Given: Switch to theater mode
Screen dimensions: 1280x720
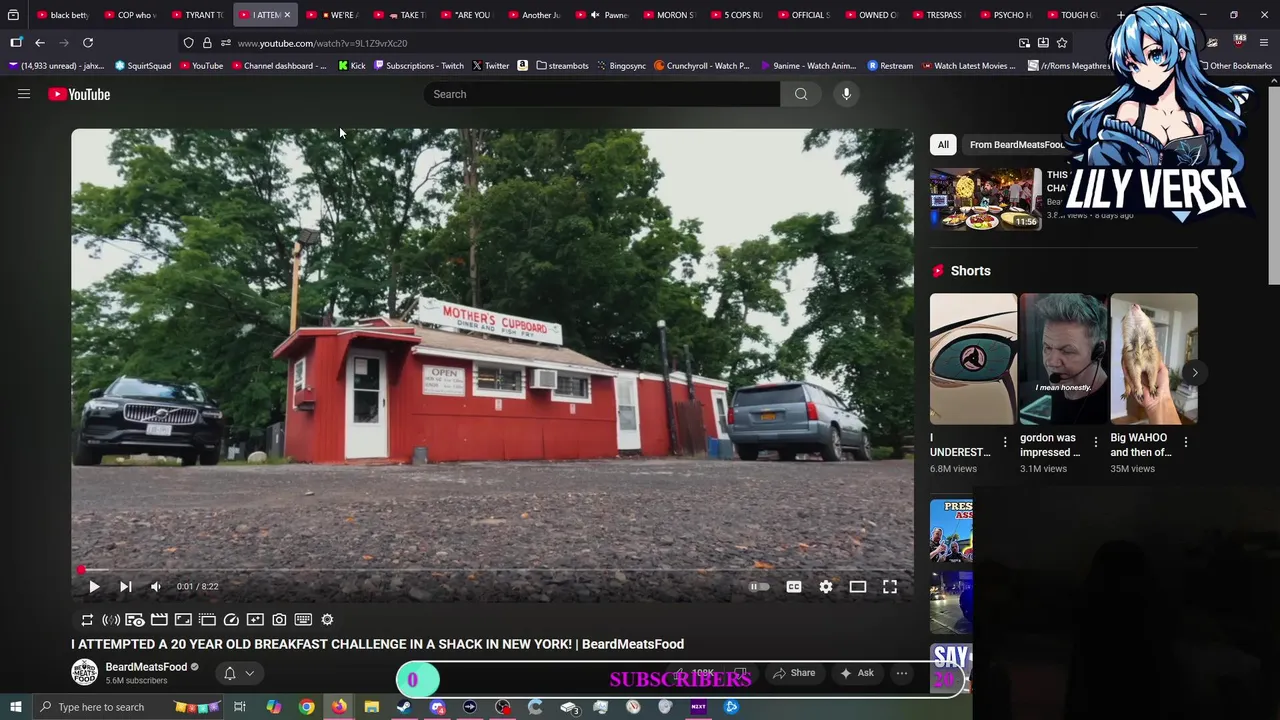Looking at the screenshot, I should [x=858, y=587].
